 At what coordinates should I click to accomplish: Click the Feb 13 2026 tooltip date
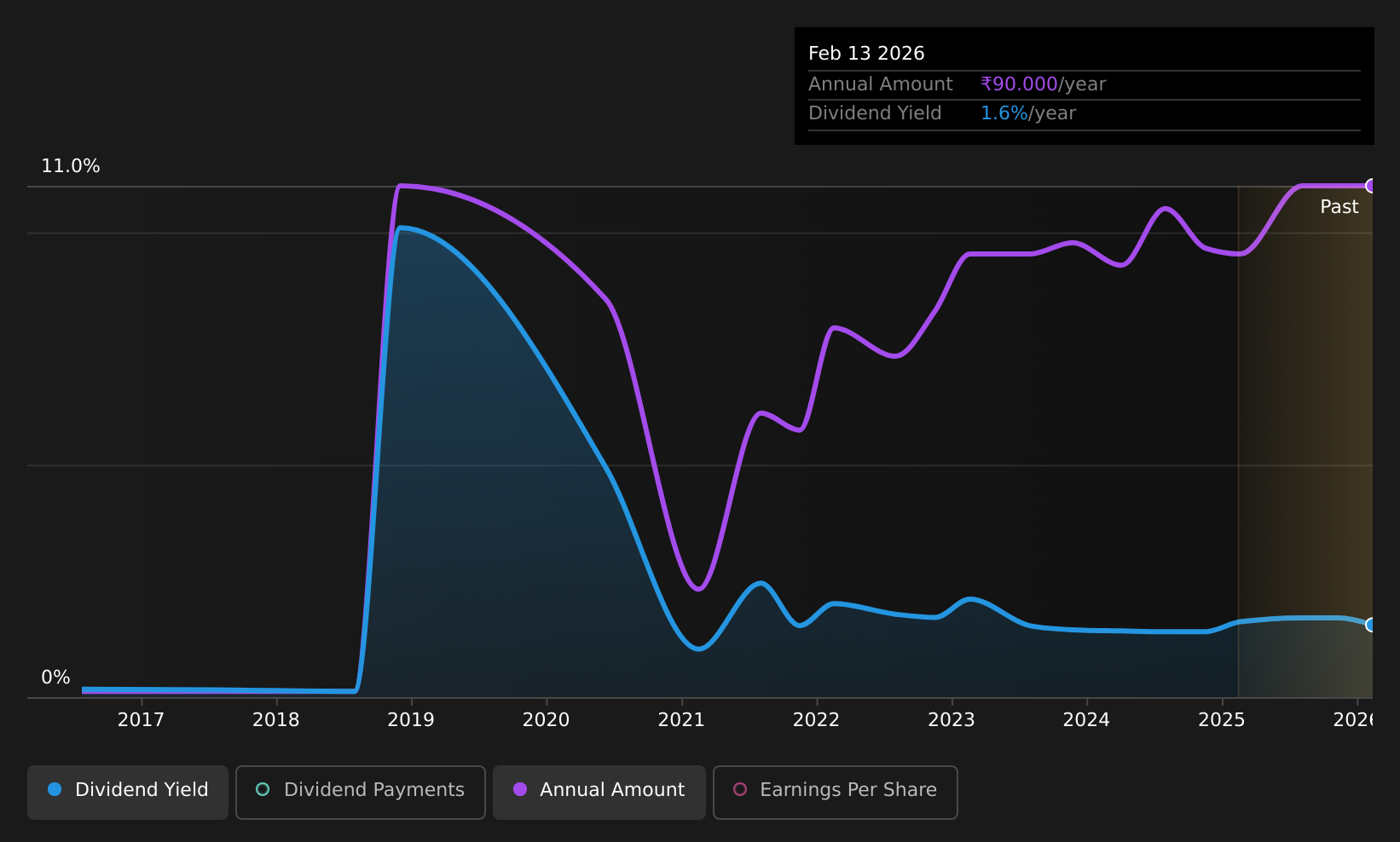pos(866,54)
